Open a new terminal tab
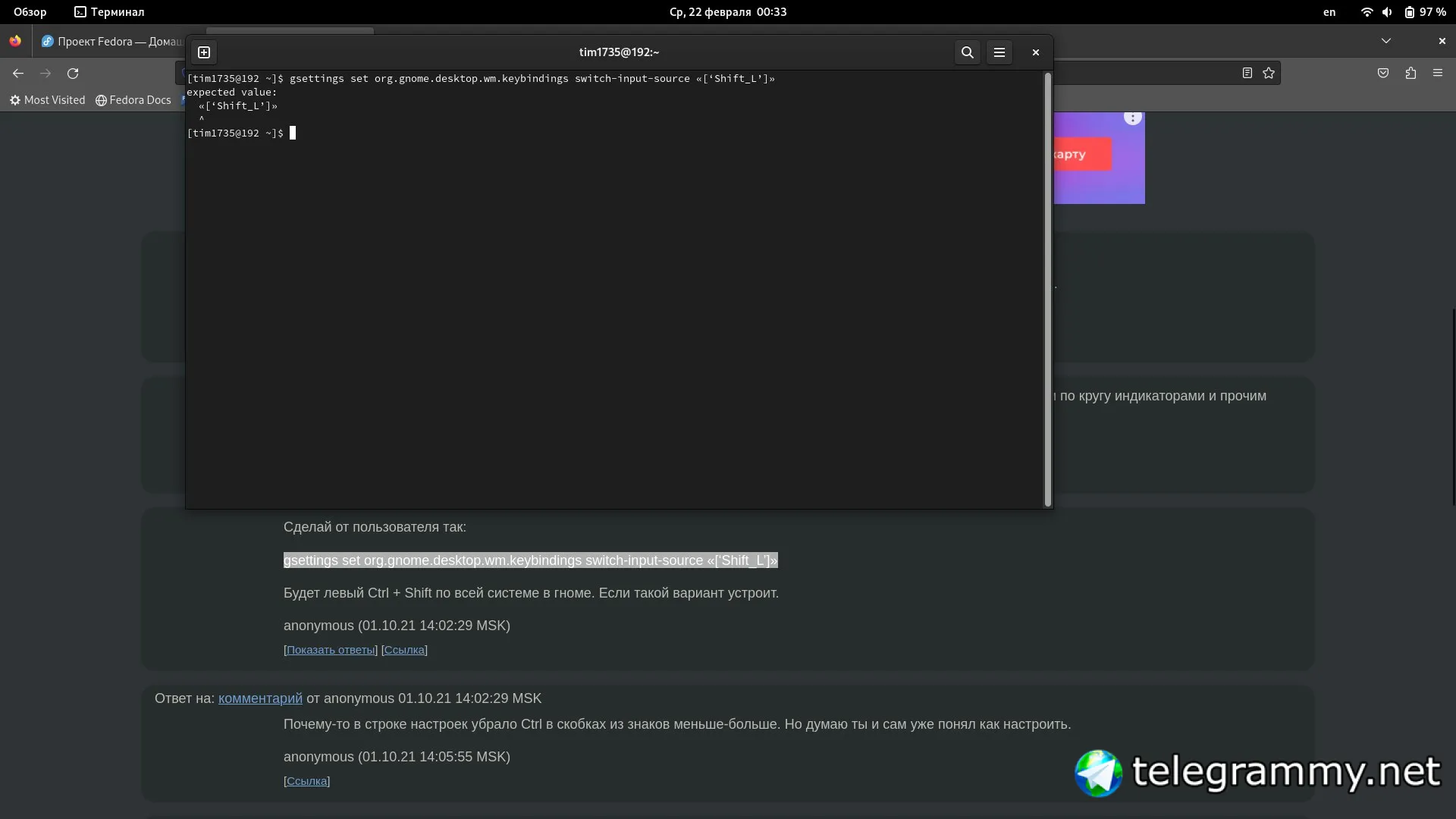1456x819 pixels. pos(204,52)
